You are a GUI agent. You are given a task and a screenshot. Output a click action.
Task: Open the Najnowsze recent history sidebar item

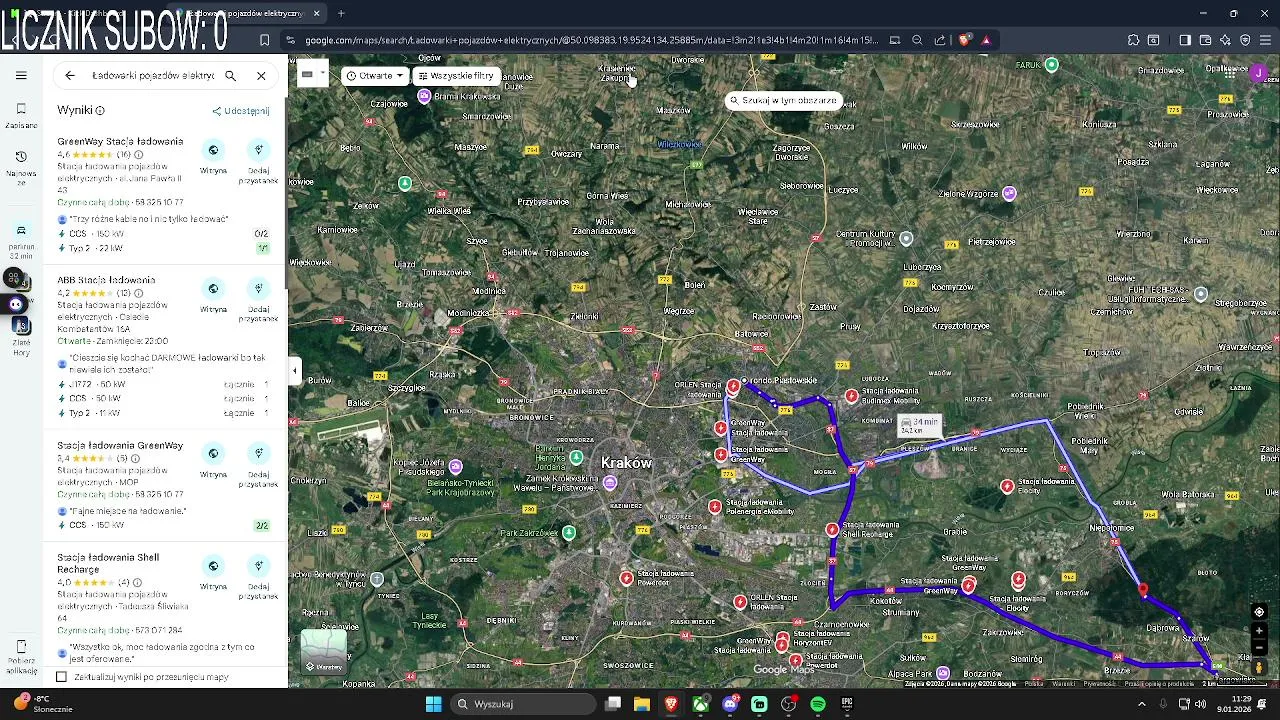coord(21,169)
